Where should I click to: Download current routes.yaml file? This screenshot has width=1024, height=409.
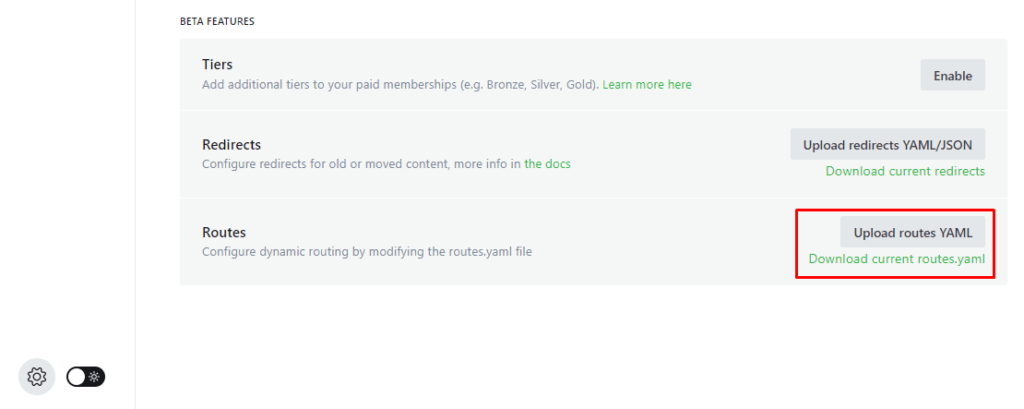tap(896, 259)
